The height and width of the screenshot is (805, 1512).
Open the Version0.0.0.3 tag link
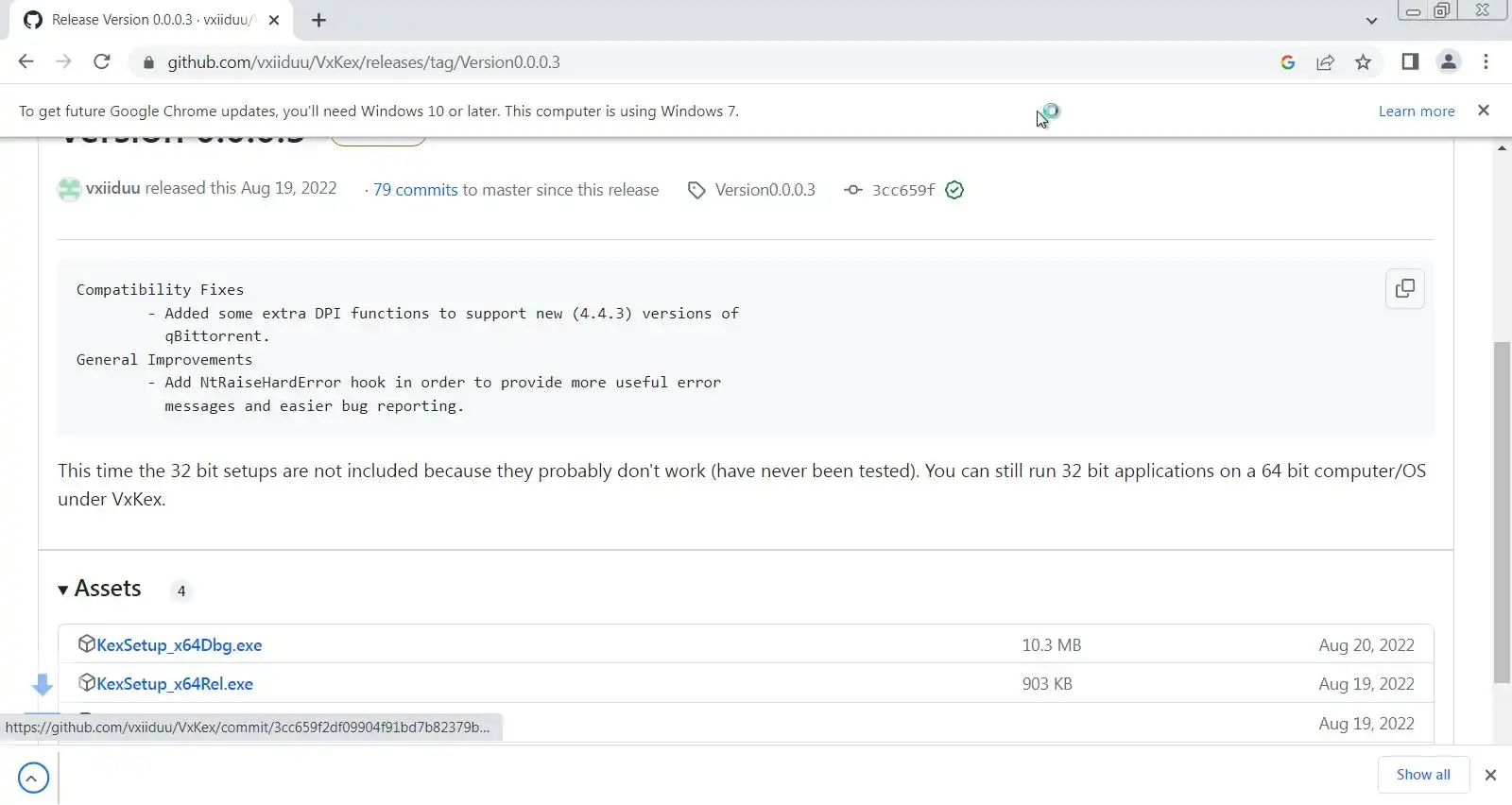point(765,190)
